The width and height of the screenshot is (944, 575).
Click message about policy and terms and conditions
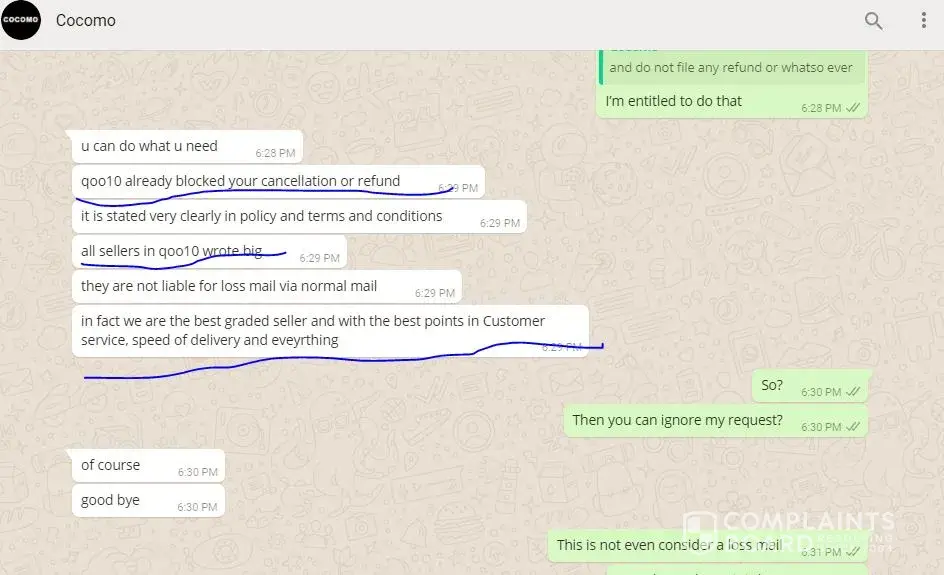299,216
